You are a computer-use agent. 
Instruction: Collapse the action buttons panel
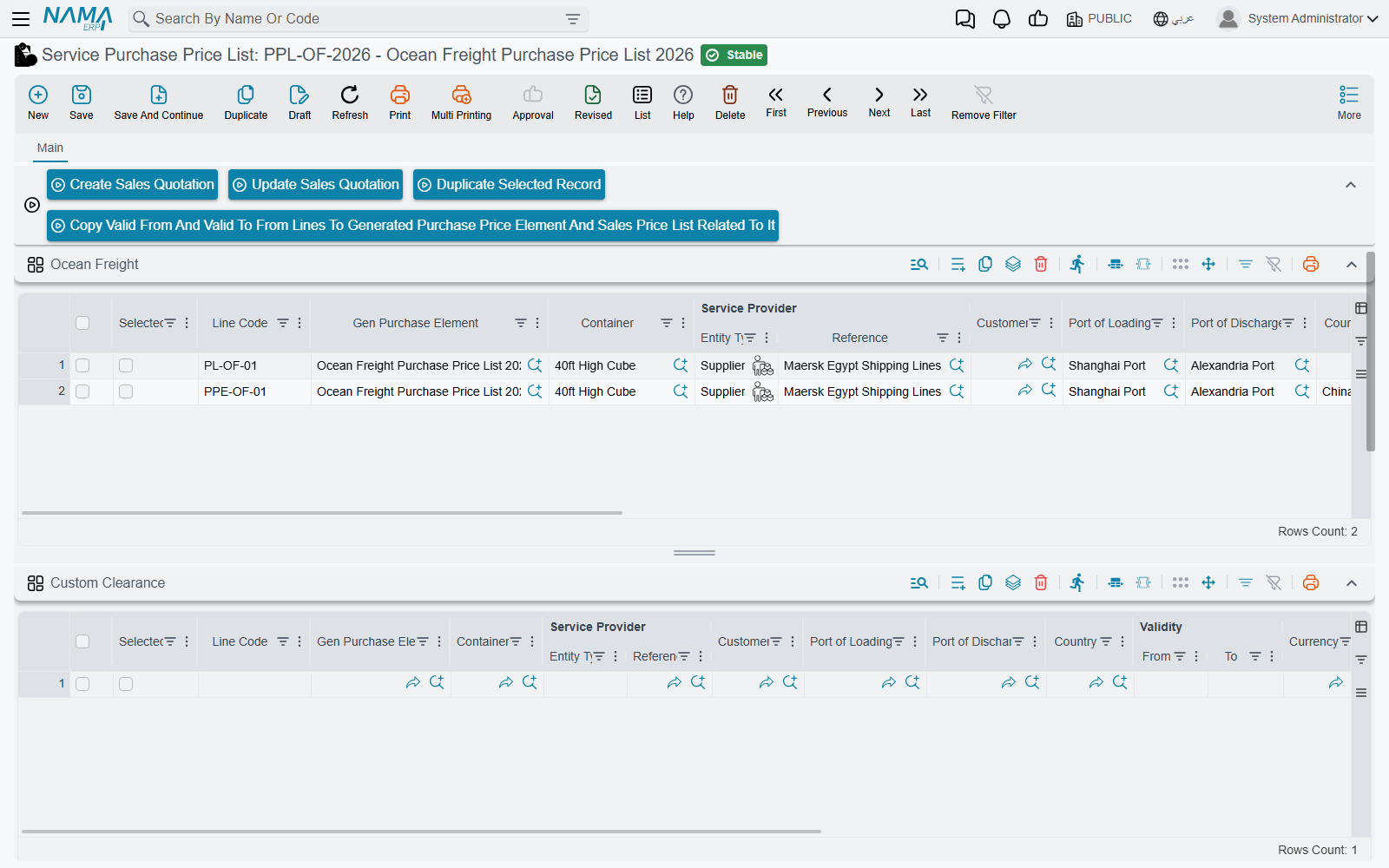1351,185
